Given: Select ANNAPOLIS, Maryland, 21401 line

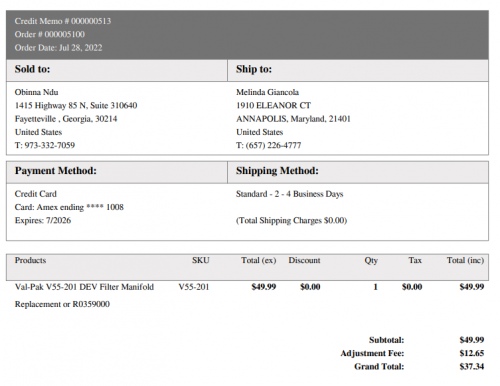Looking at the screenshot, I should tap(293, 119).
